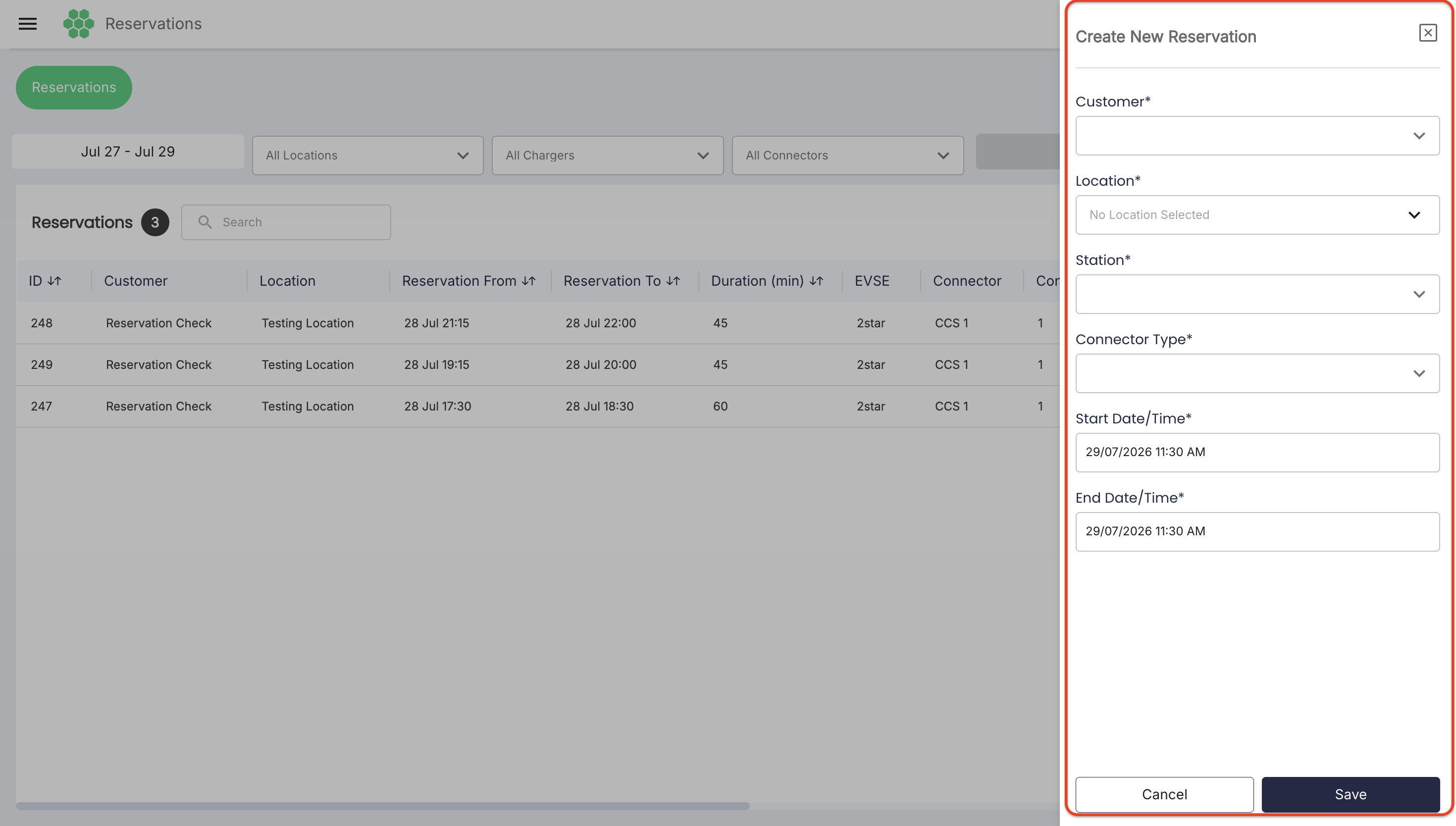Select the Reservations tab pill

tap(74, 87)
